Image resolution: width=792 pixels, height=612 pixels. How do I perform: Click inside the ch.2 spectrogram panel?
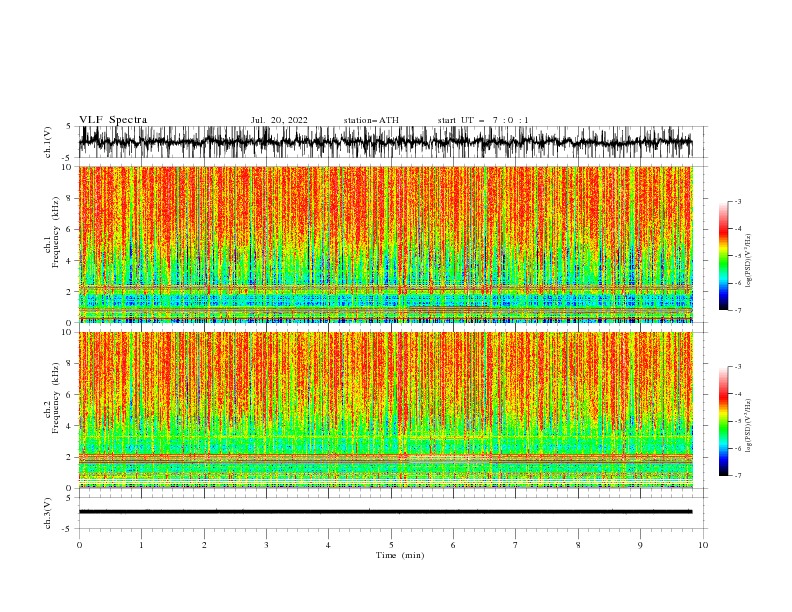click(386, 410)
